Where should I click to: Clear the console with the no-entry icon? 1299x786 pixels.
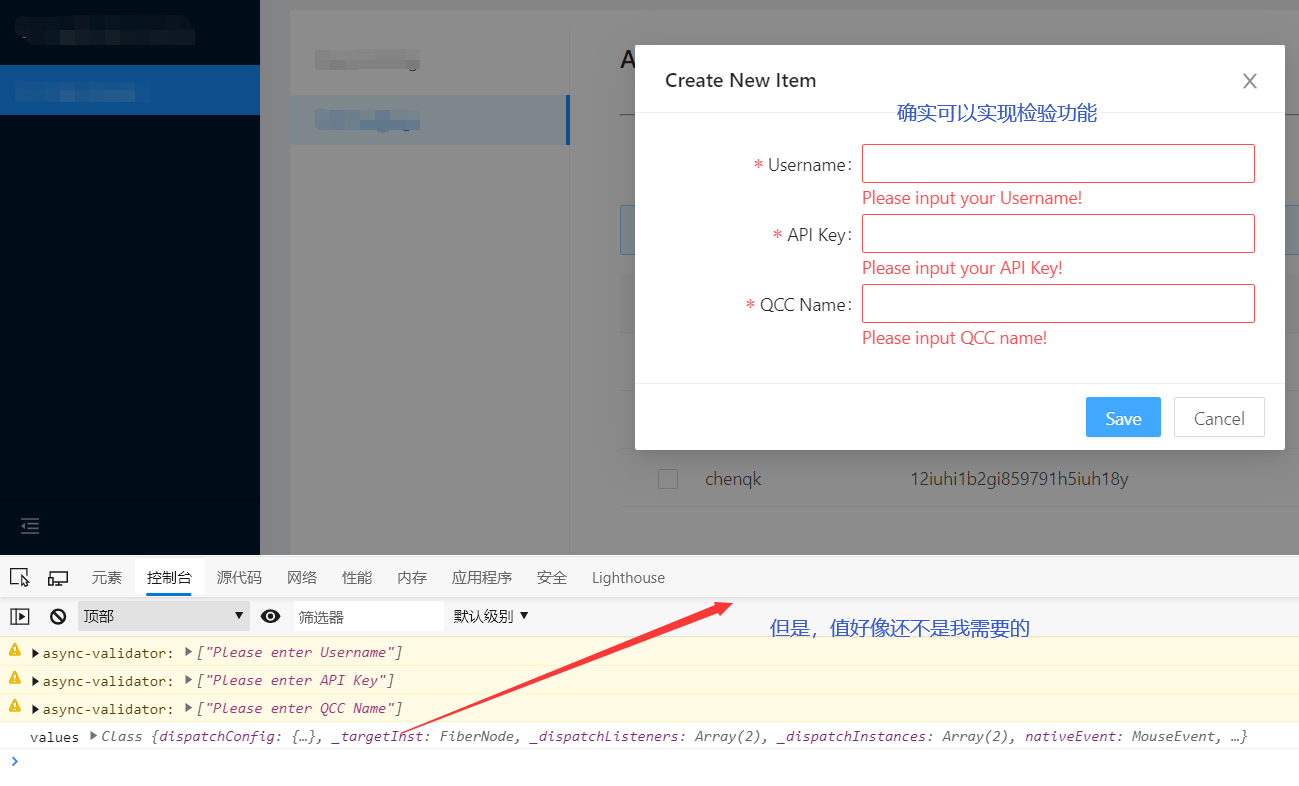tap(57, 616)
